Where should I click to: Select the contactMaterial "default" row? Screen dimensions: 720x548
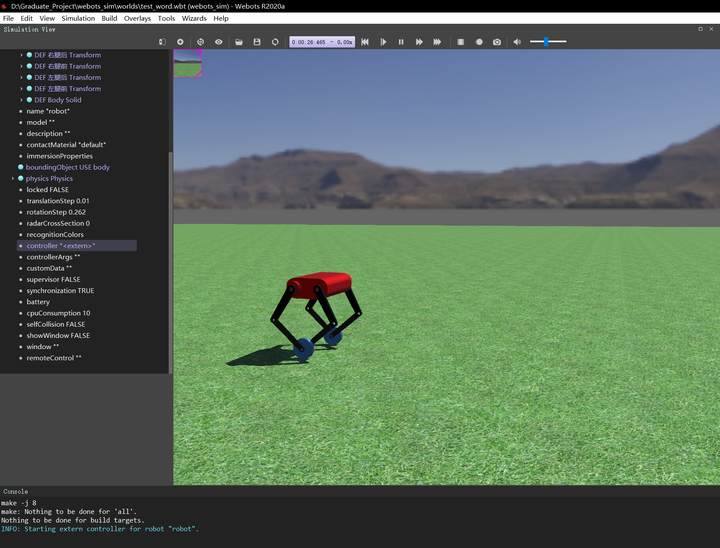click(66, 145)
